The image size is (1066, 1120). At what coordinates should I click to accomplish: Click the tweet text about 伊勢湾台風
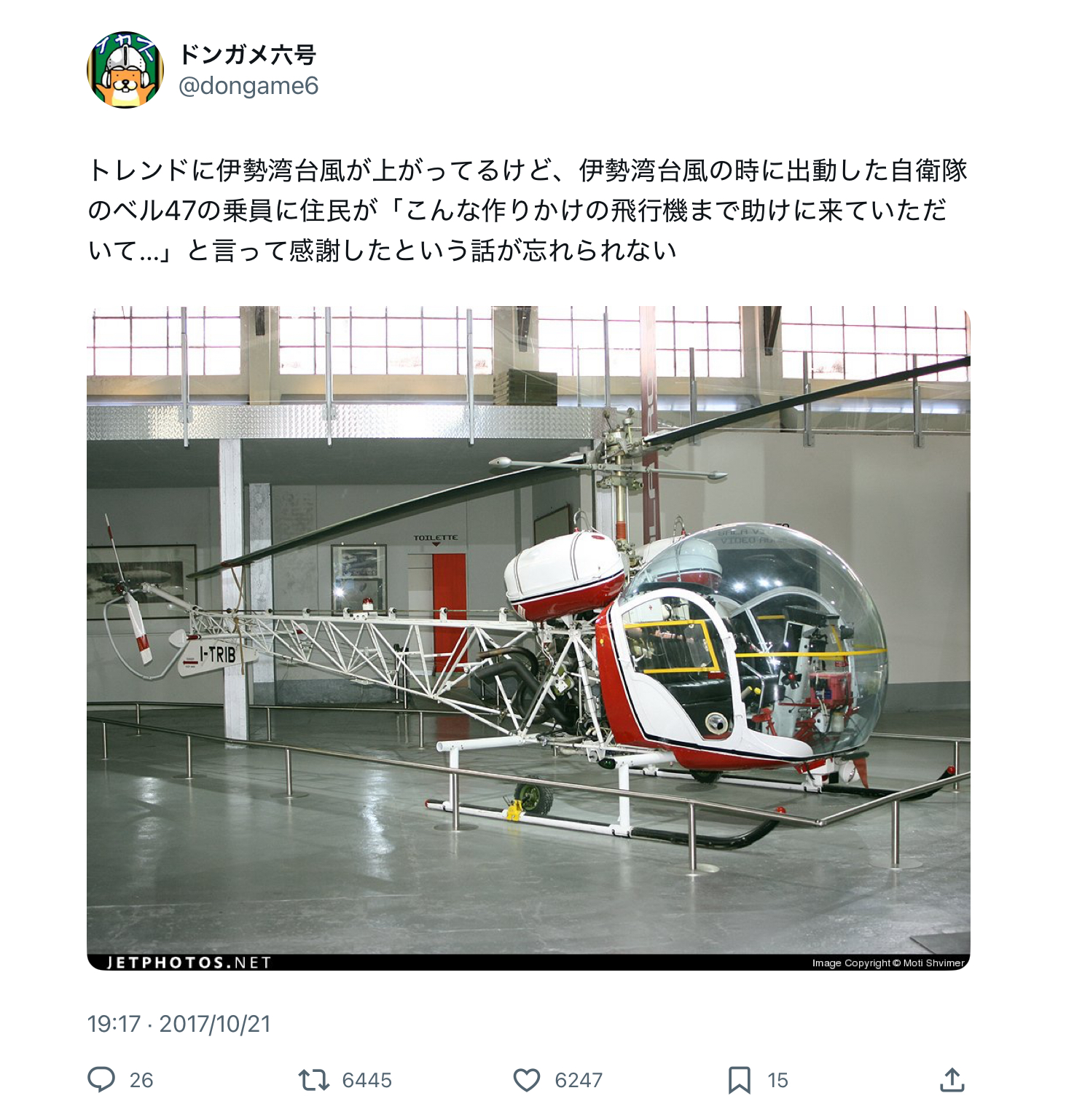[528, 210]
